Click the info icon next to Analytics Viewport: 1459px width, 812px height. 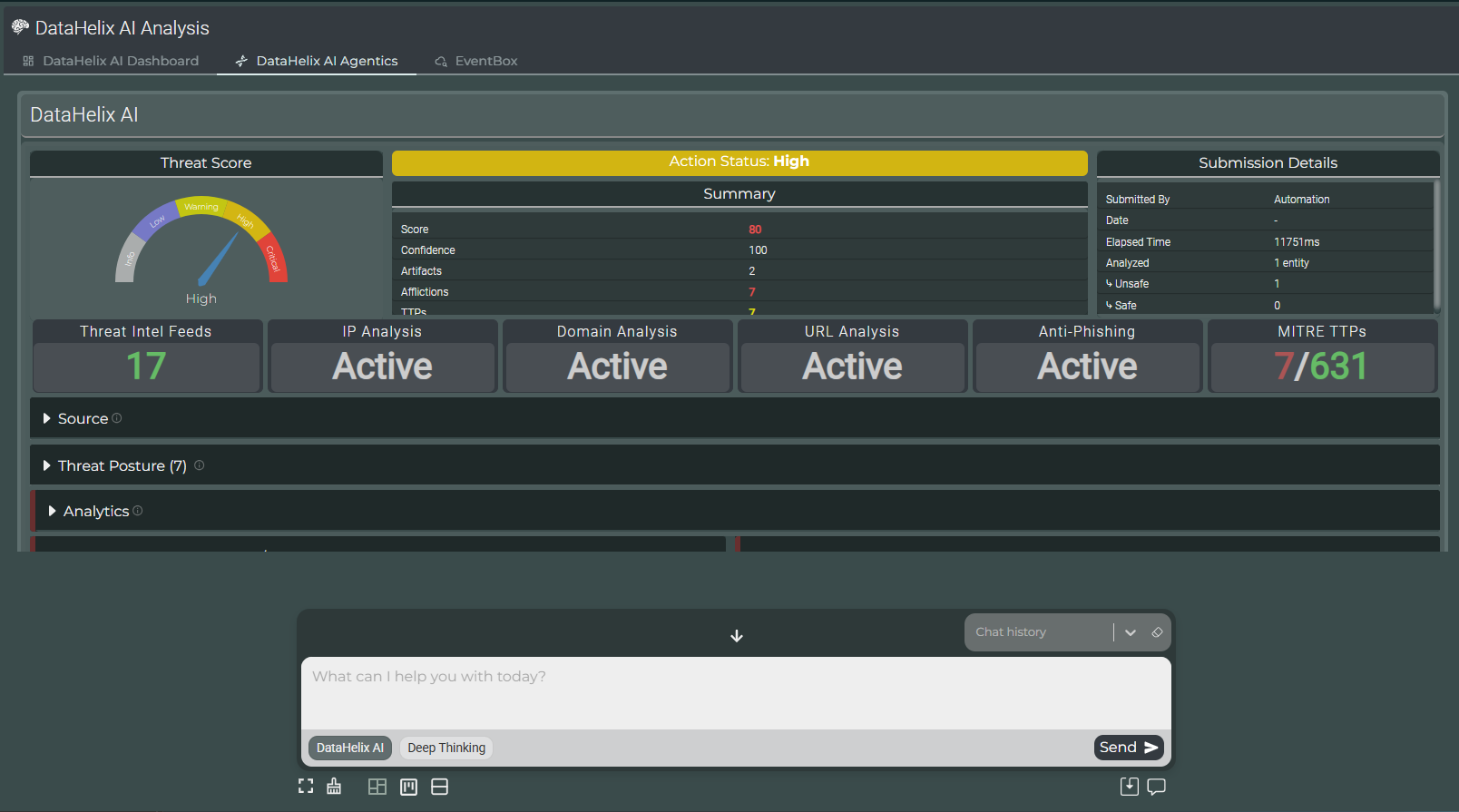coord(138,511)
